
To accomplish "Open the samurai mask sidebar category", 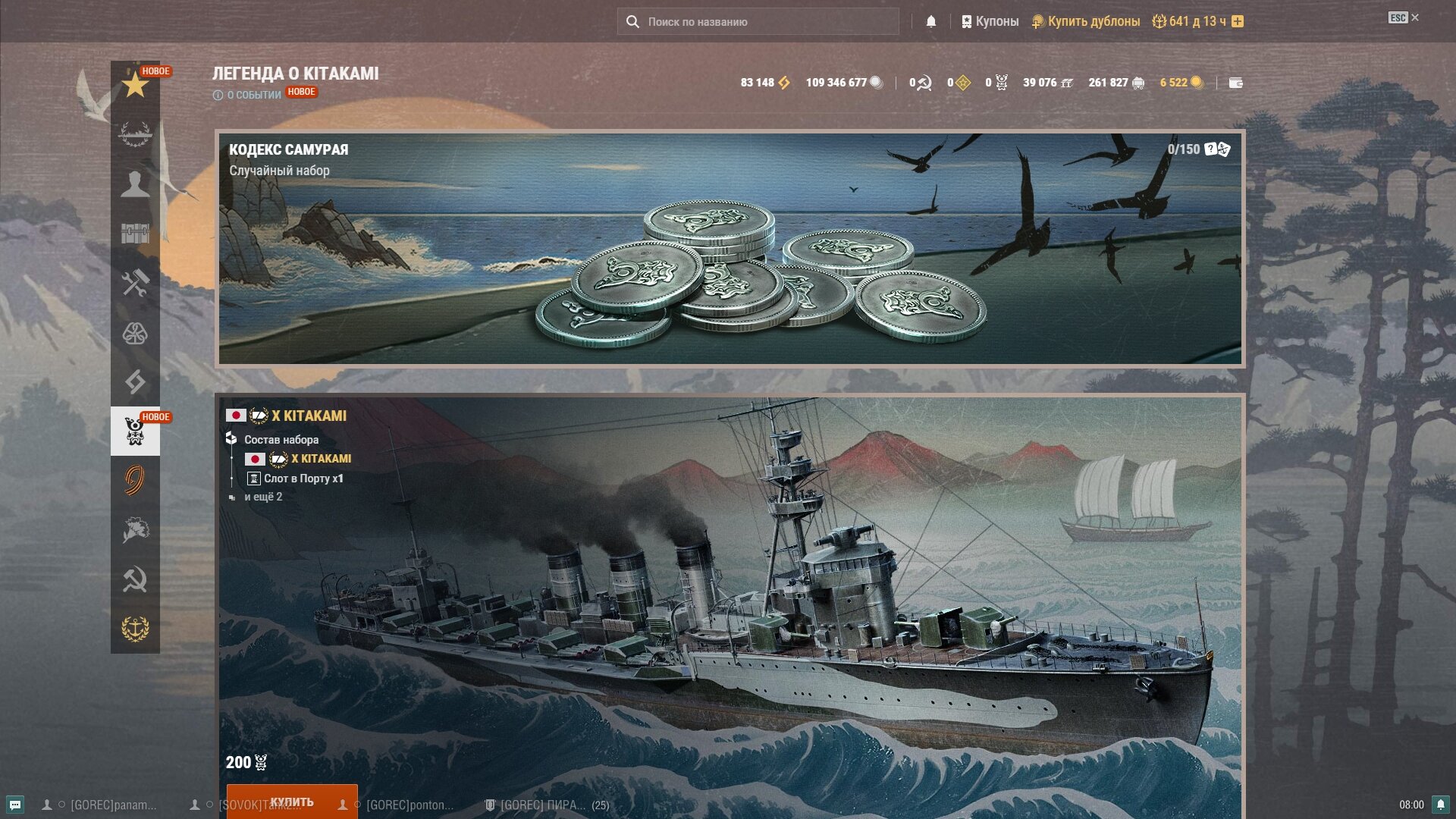I will pos(135,431).
